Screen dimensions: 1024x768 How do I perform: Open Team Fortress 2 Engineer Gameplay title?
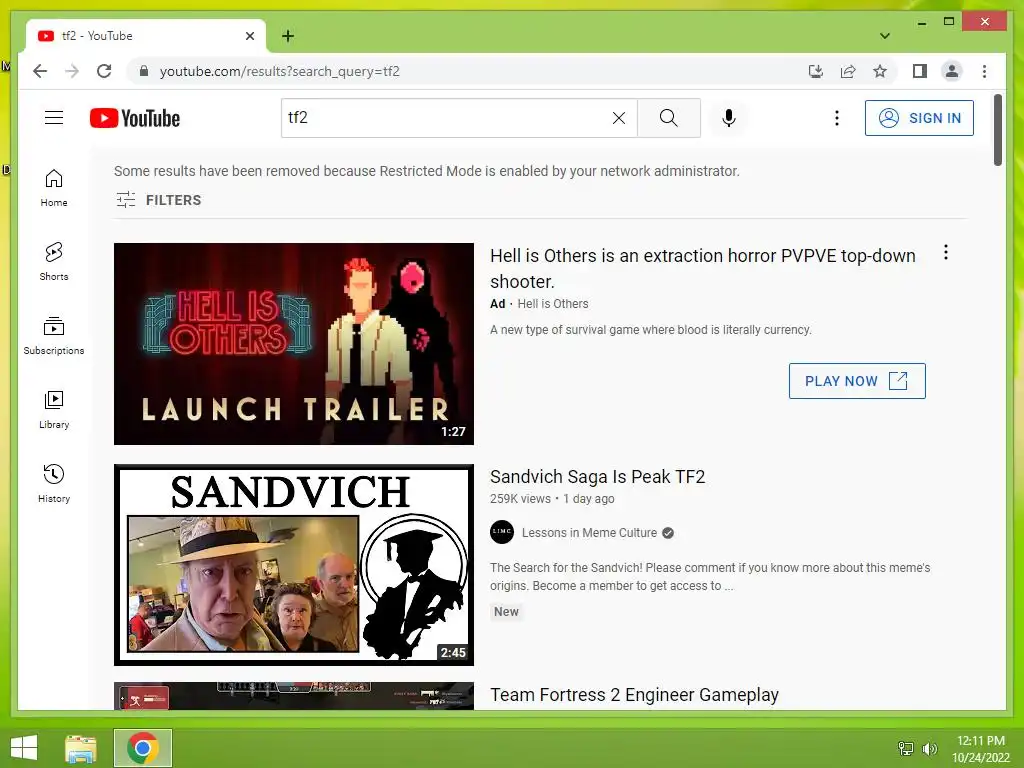click(634, 695)
